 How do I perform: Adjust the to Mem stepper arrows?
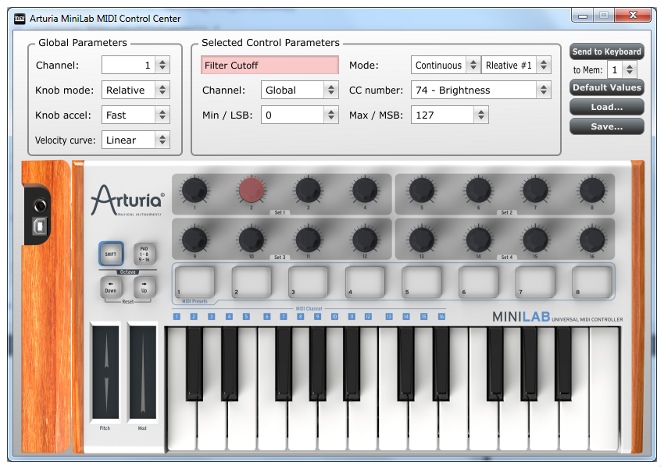pyautogui.click(x=629, y=70)
